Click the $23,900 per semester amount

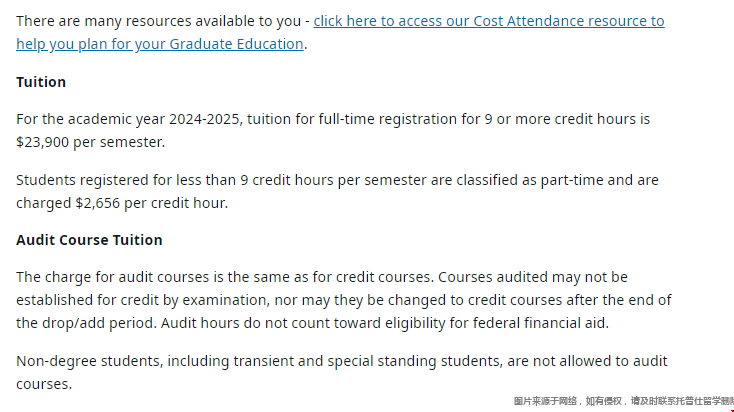tap(90, 142)
